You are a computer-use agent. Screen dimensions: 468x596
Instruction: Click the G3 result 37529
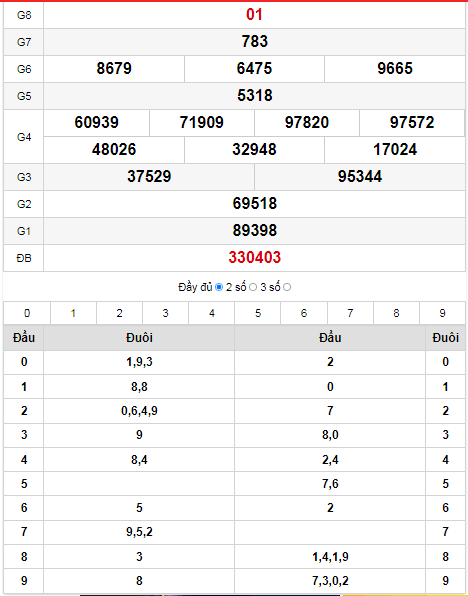coord(149,177)
